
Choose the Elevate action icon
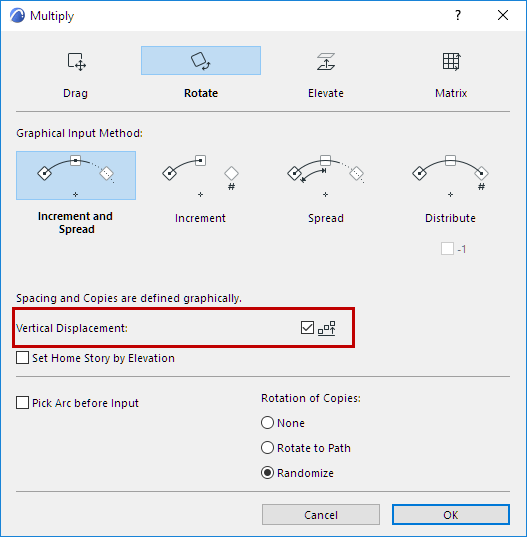[326, 61]
